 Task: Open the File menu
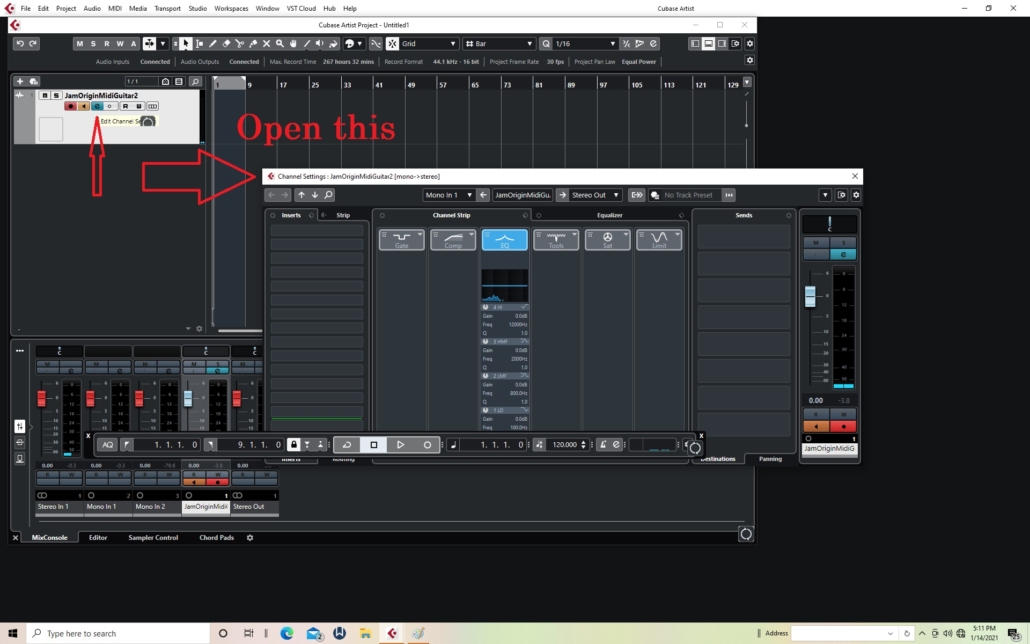point(25,9)
